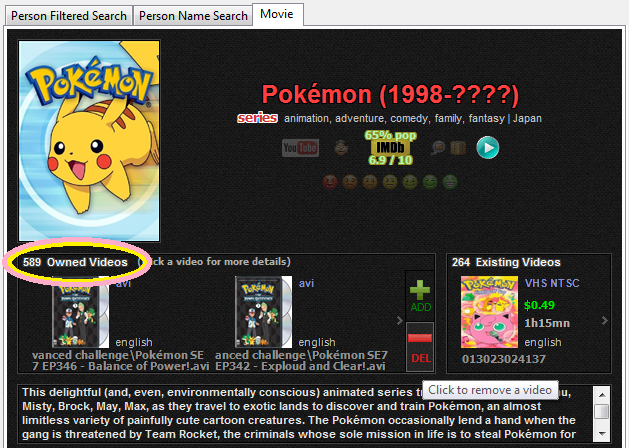Click the 1h15mn duration text
The image size is (629, 448).
[x=547, y=323]
